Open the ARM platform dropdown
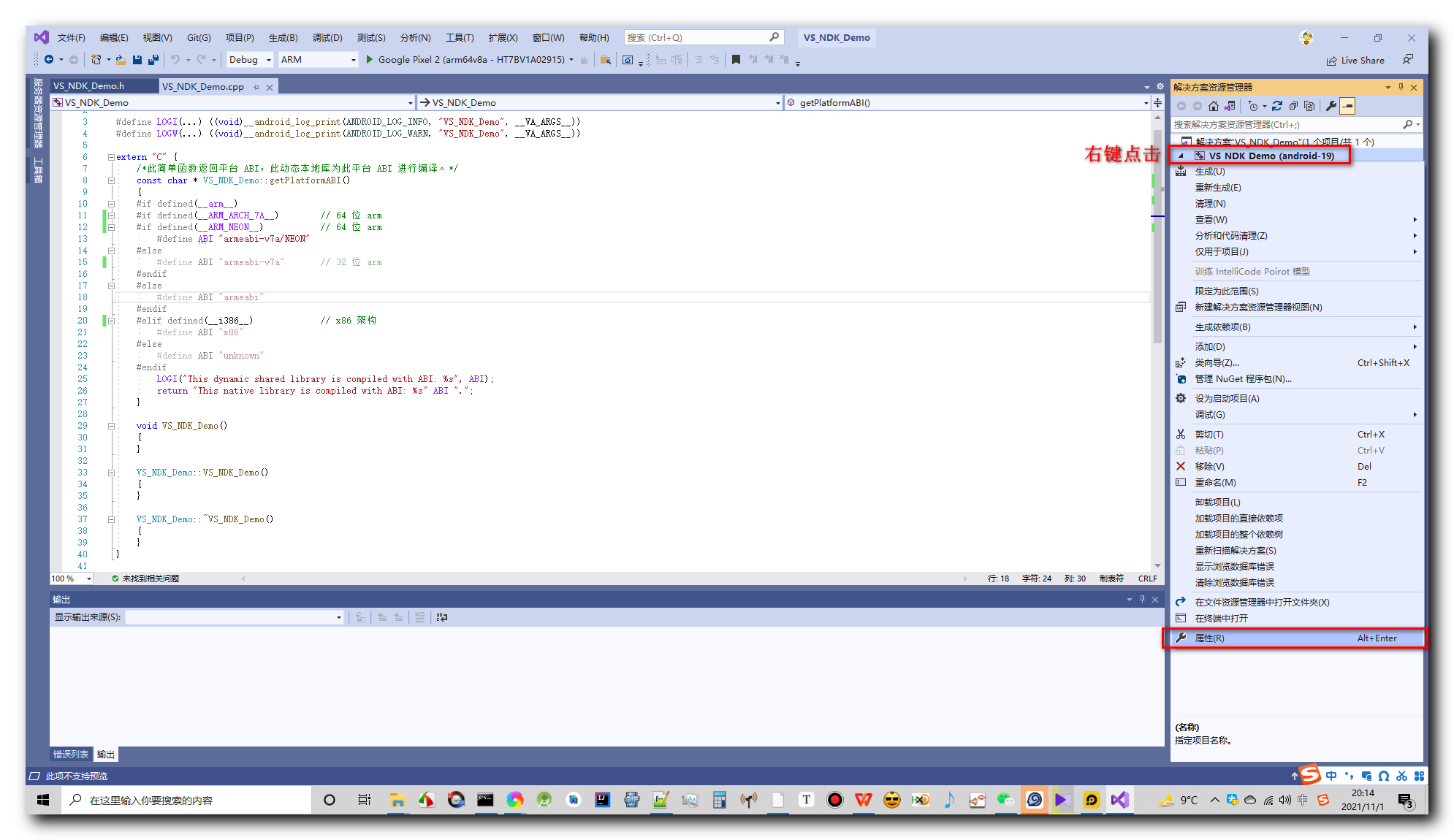1454x840 pixels. [x=318, y=60]
